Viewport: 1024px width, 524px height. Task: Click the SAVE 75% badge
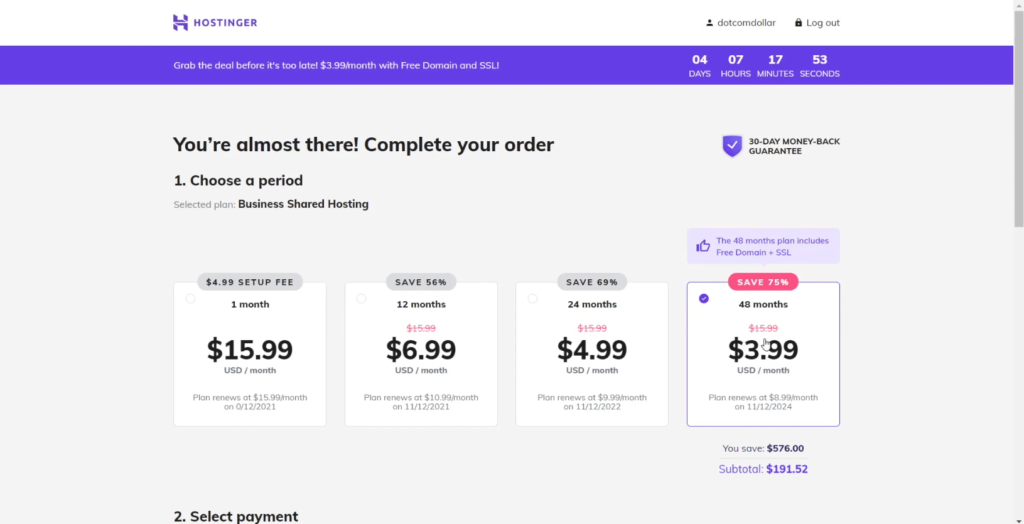(x=763, y=282)
